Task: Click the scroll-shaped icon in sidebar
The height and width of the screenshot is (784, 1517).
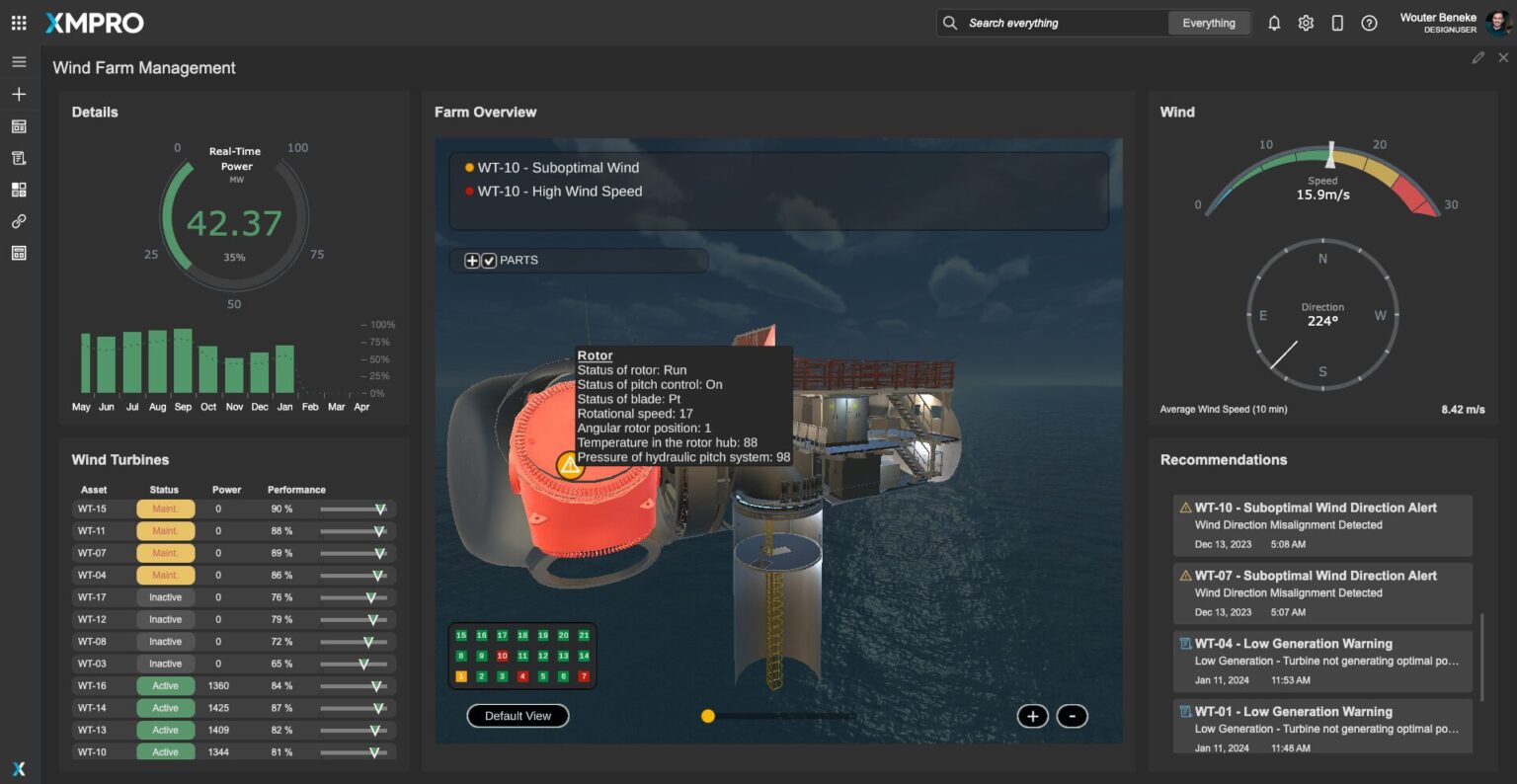Action: click(19, 158)
